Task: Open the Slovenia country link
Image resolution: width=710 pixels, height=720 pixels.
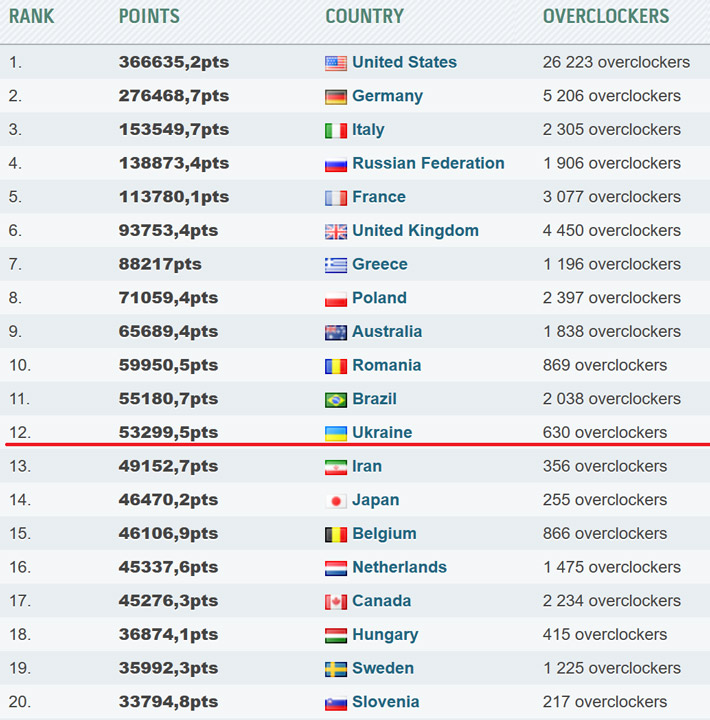Action: [385, 702]
